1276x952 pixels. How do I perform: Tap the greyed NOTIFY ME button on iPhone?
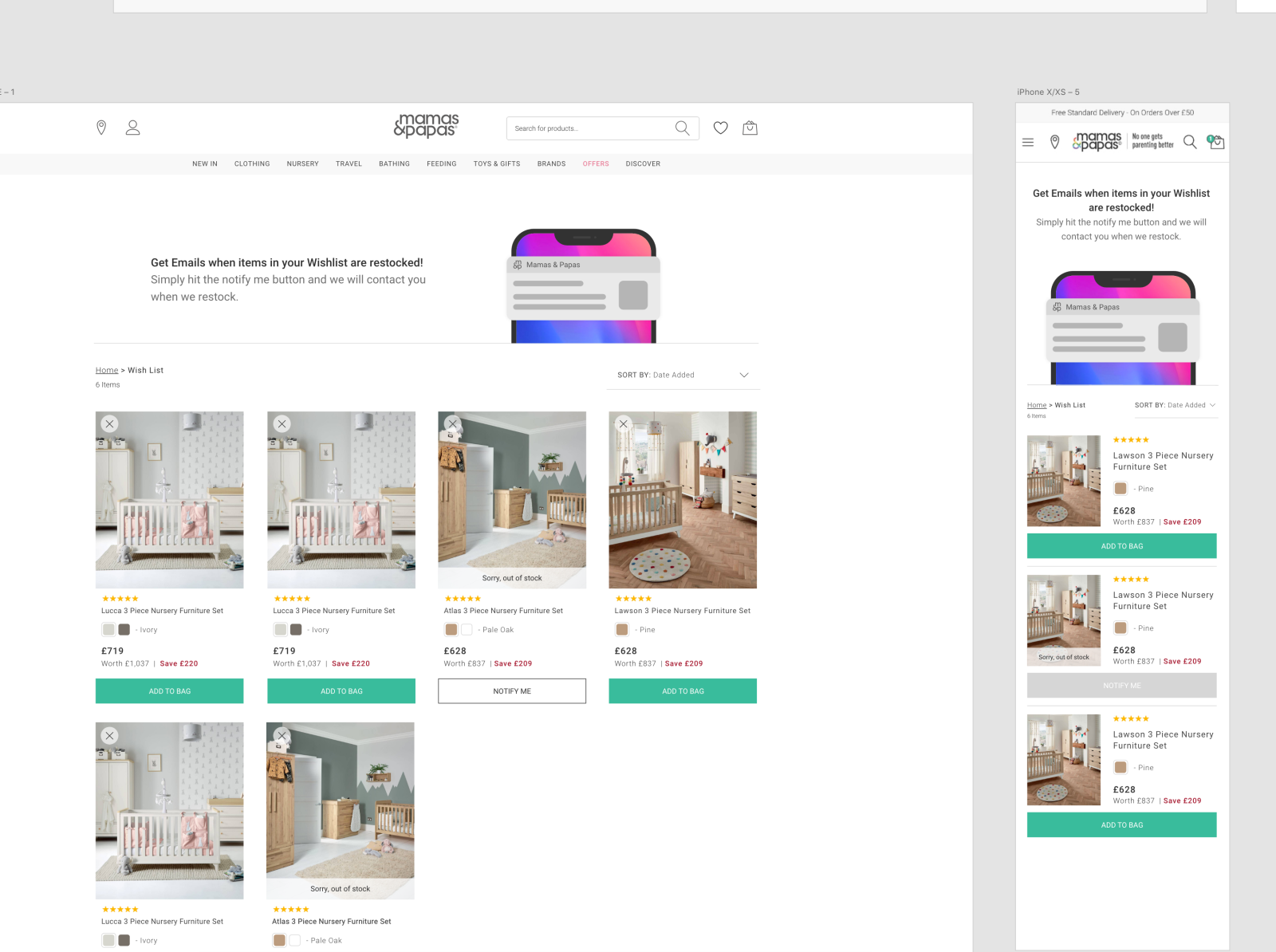click(1122, 686)
